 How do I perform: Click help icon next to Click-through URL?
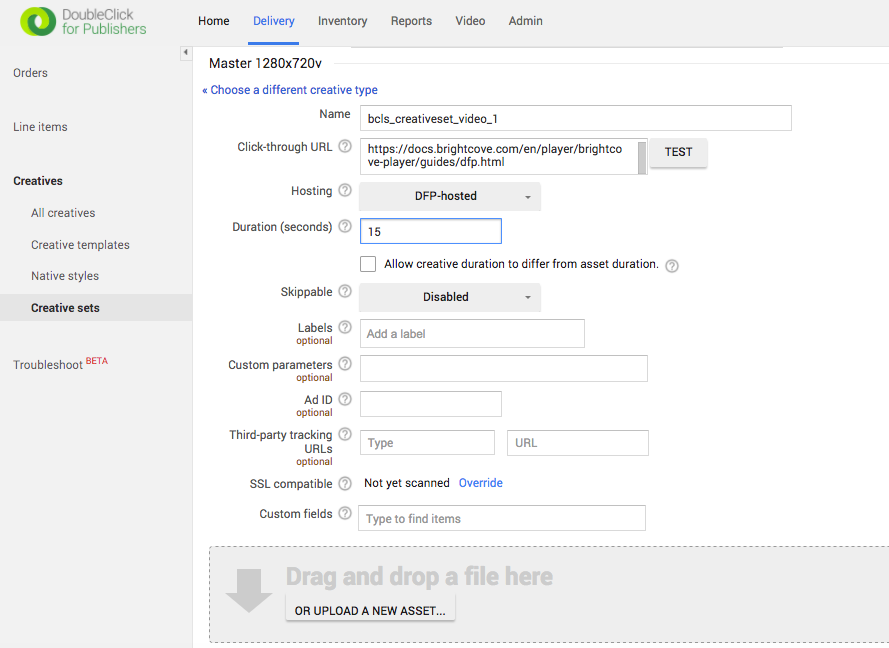(345, 147)
